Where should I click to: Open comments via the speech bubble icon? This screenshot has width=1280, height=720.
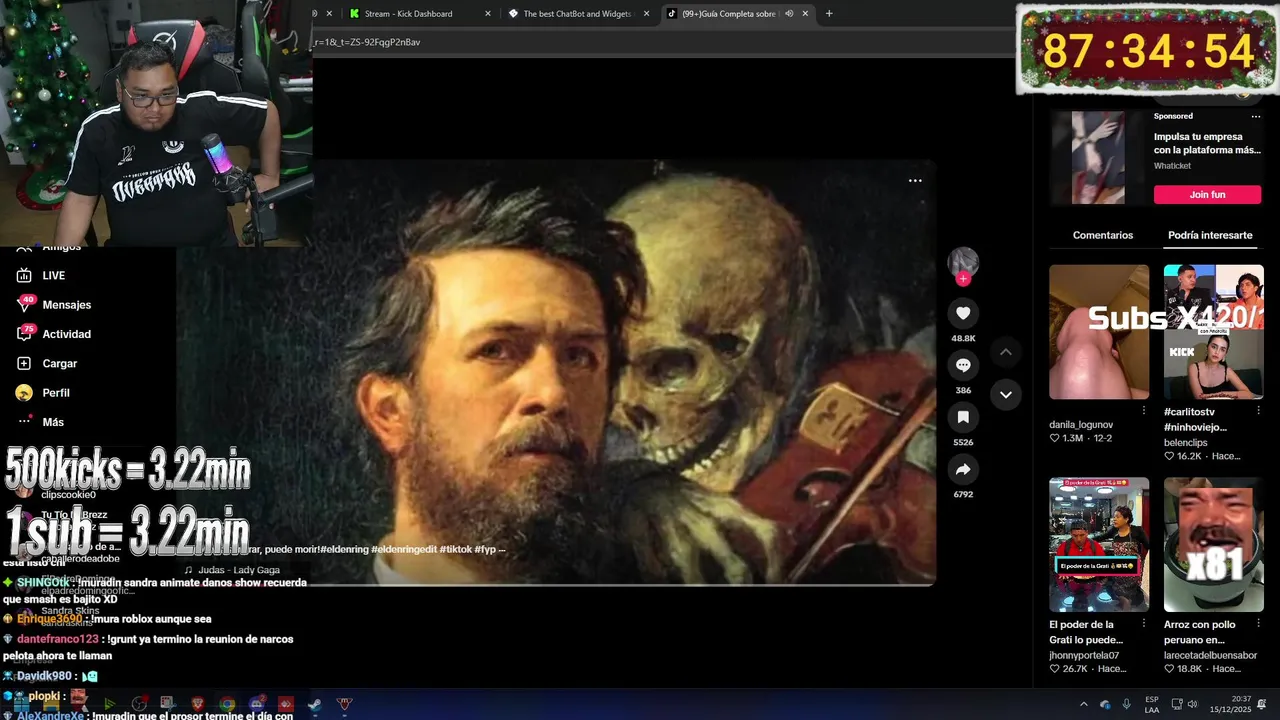pos(963,365)
